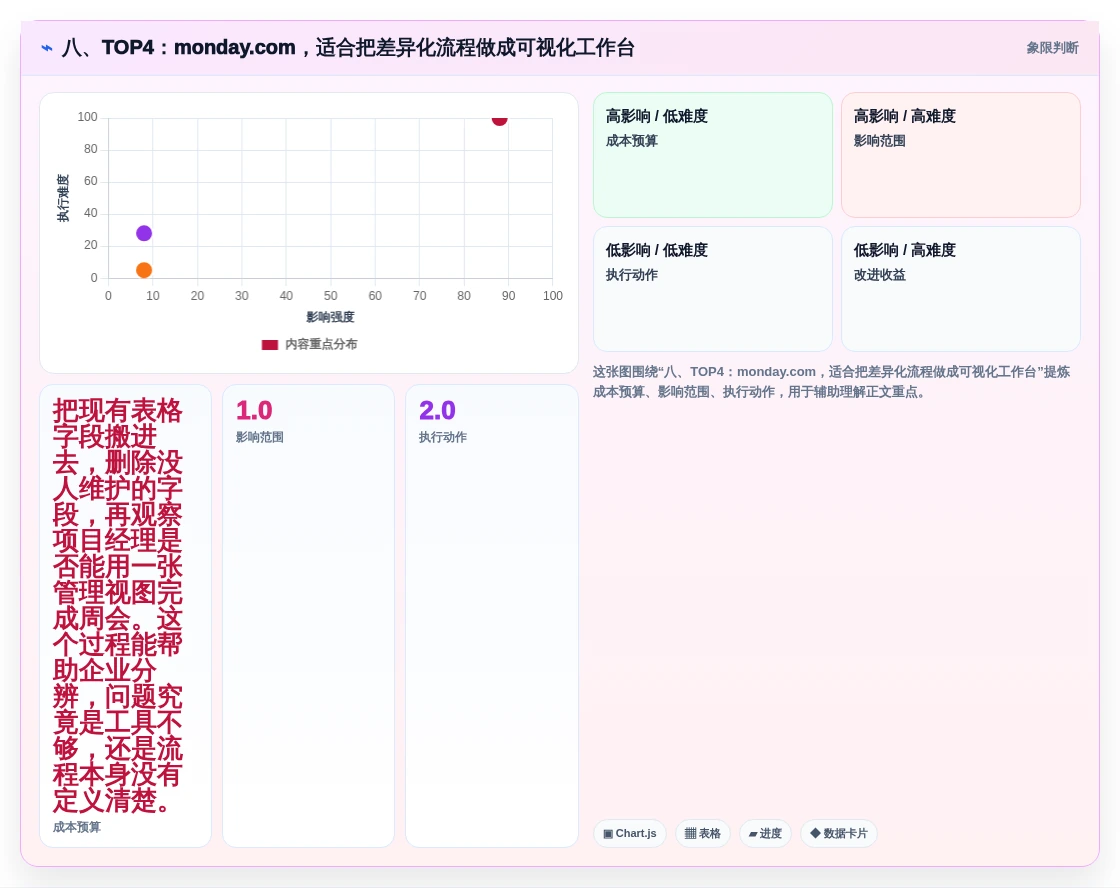Click the 执行难度 y-axis title

click(x=63, y=198)
